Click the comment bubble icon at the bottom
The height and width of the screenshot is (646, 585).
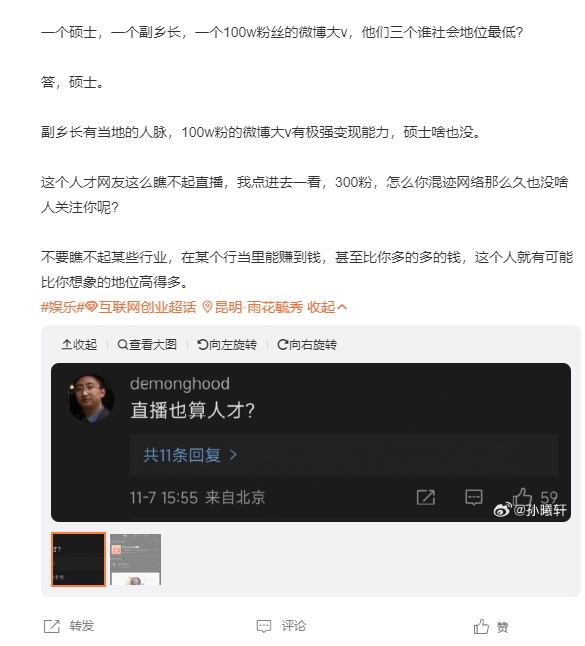[264, 626]
